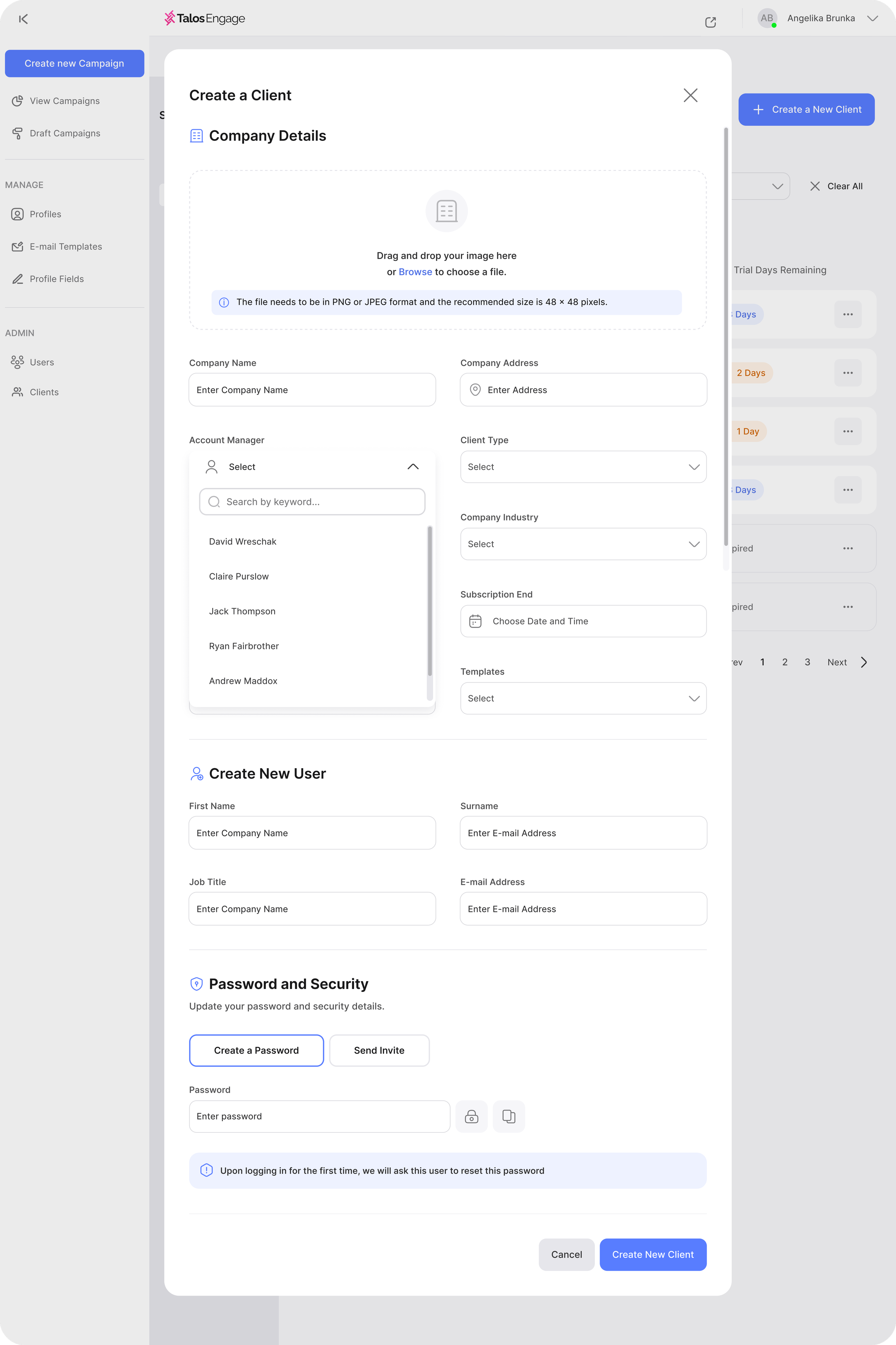Open the Client Type dropdown

pos(583,467)
